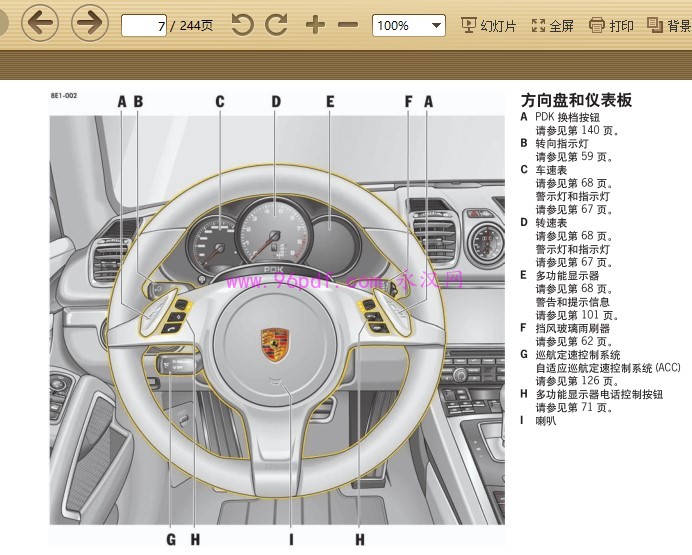Select the '喇叭' legend entry
Viewport: 692px width, 555px height.
click(x=546, y=421)
